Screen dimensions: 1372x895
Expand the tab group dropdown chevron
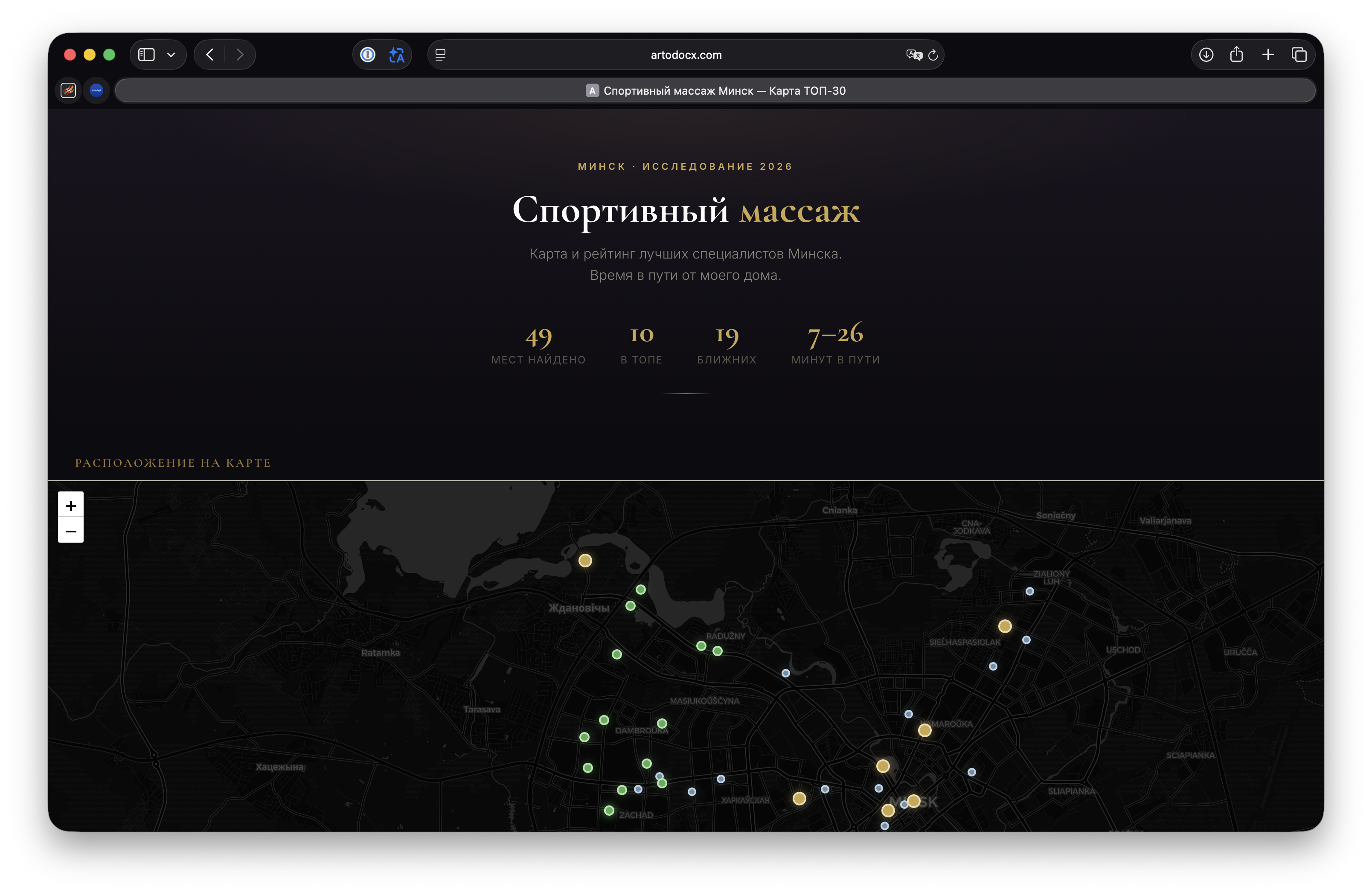[171, 55]
